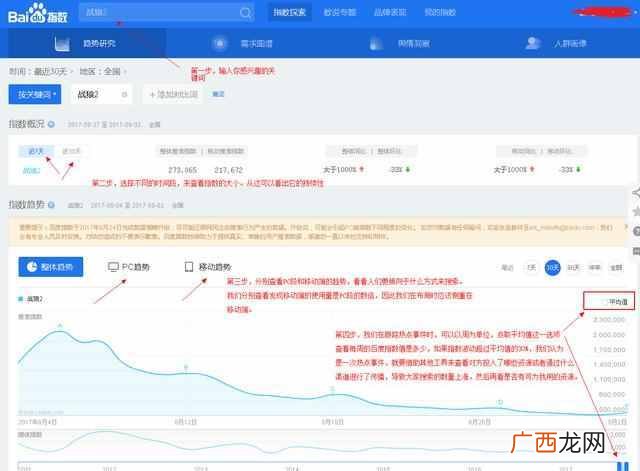Click the 确定 confirm link

[218, 94]
